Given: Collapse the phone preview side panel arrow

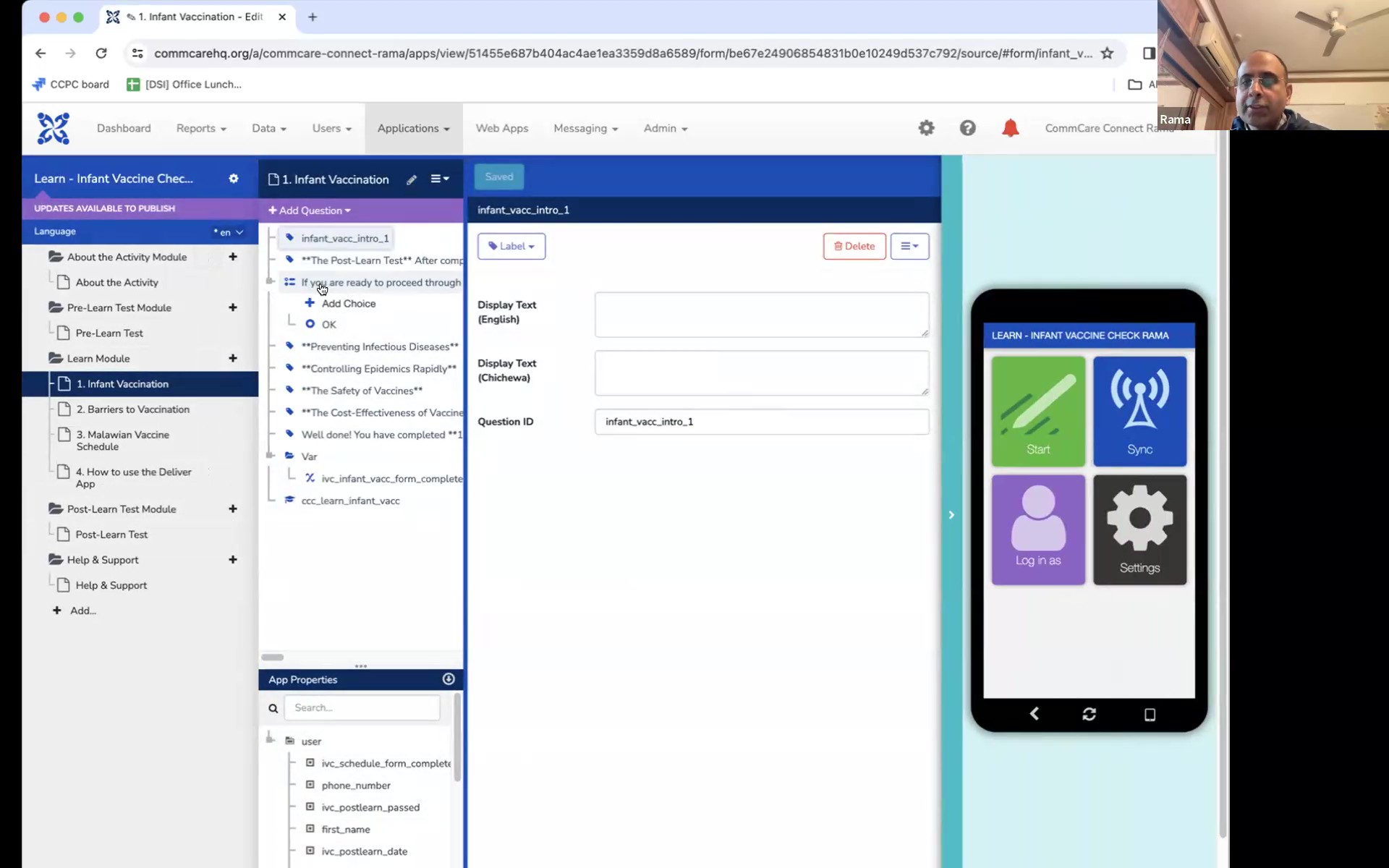Looking at the screenshot, I should [x=951, y=514].
